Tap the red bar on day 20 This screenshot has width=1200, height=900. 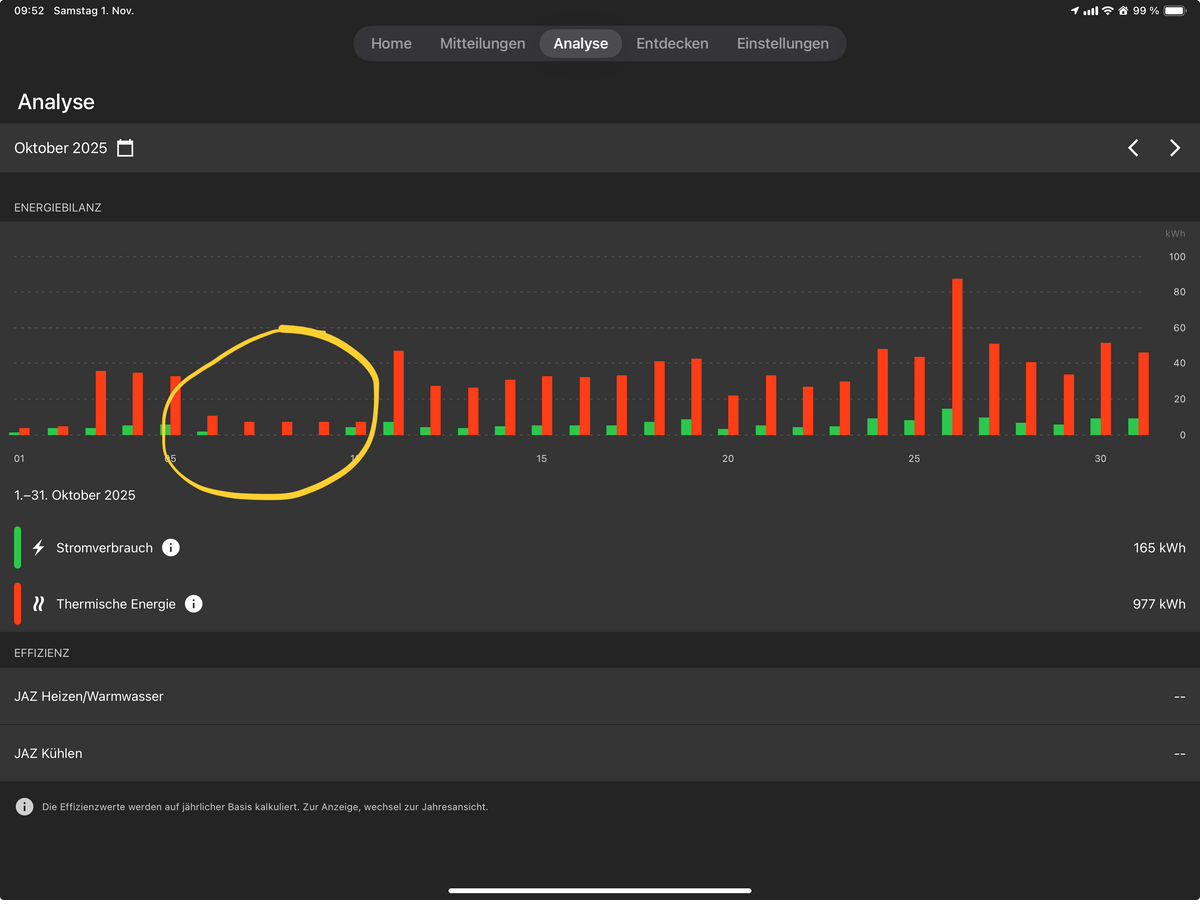coord(733,416)
